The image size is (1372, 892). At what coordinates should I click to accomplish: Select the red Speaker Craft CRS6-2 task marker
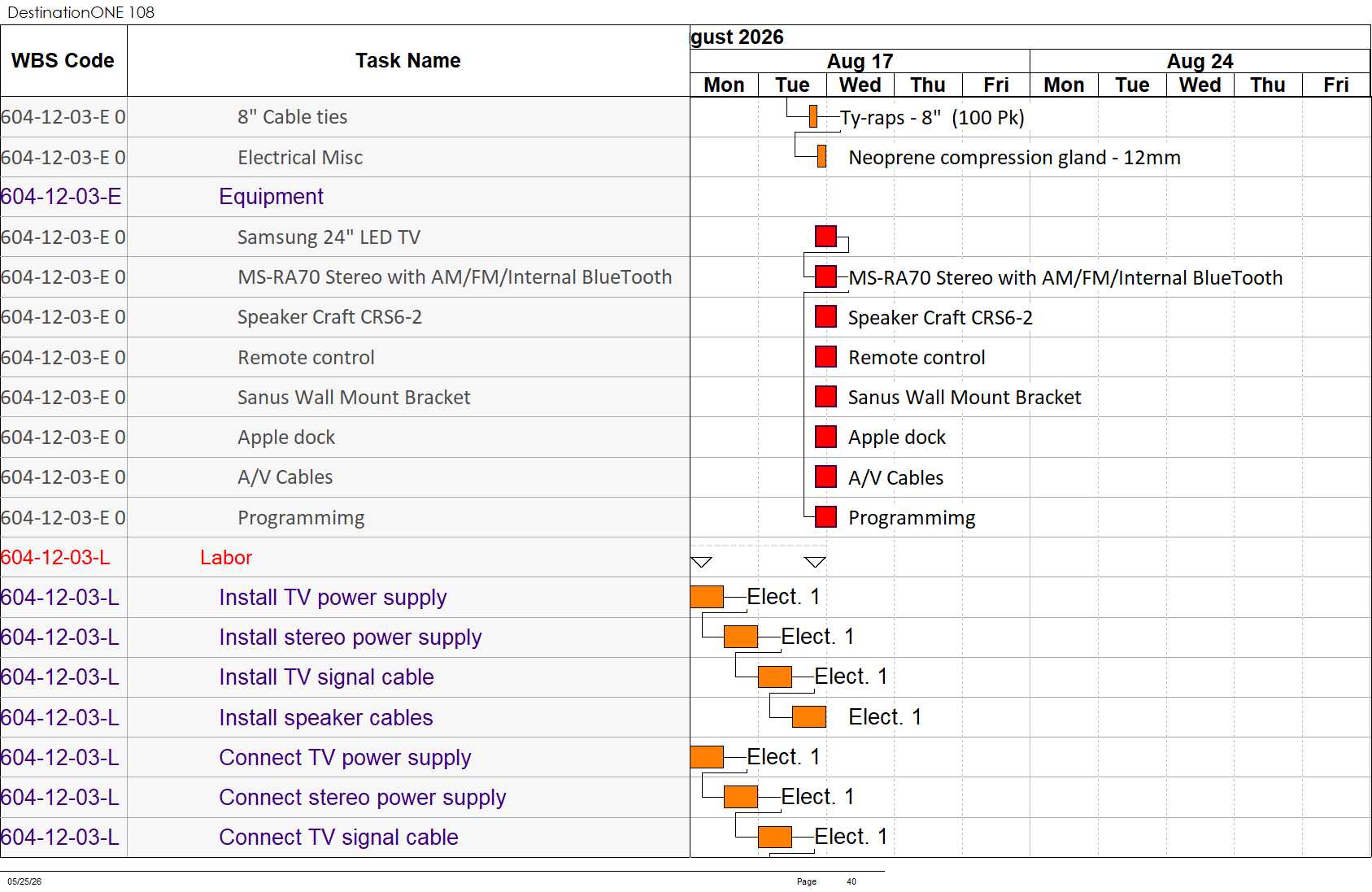point(825,316)
